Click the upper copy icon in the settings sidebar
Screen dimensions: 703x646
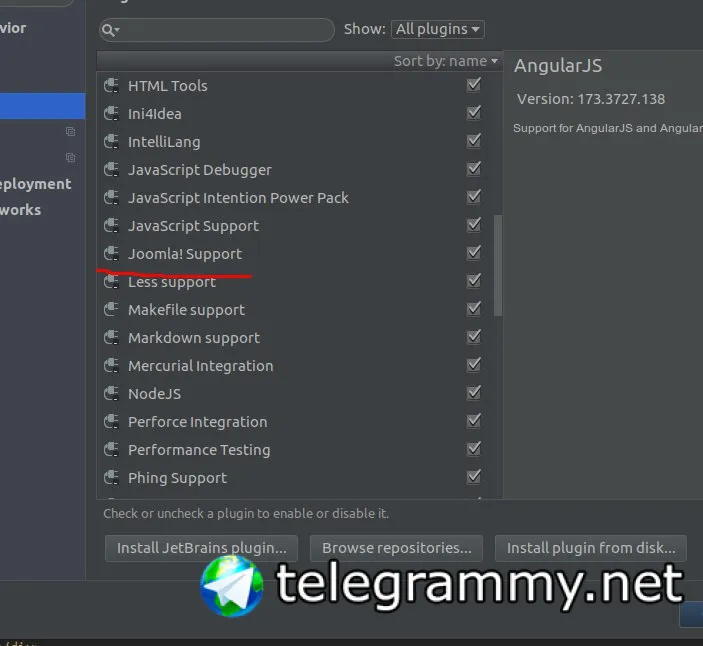(x=70, y=131)
